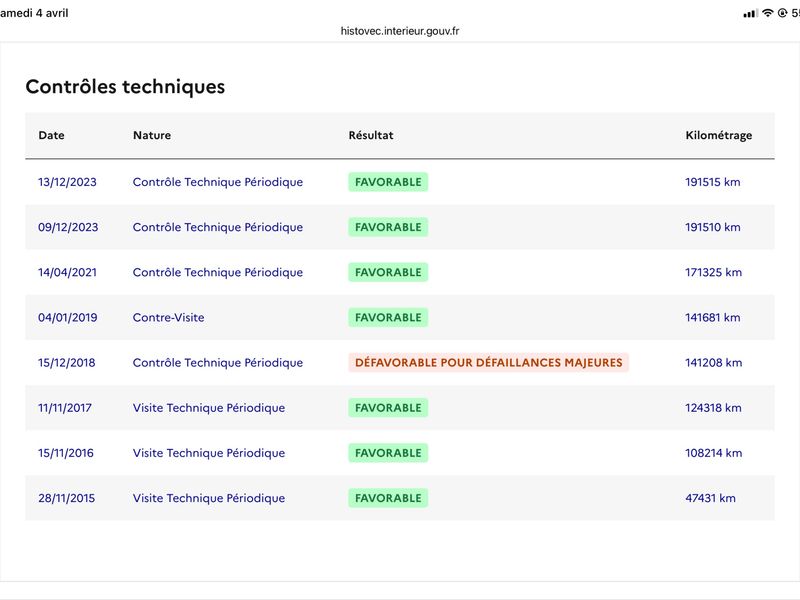Image resolution: width=800 pixels, height=600 pixels.
Task: Click Contrôle Technique Périodique for 14/04/2021
Action: 218,272
